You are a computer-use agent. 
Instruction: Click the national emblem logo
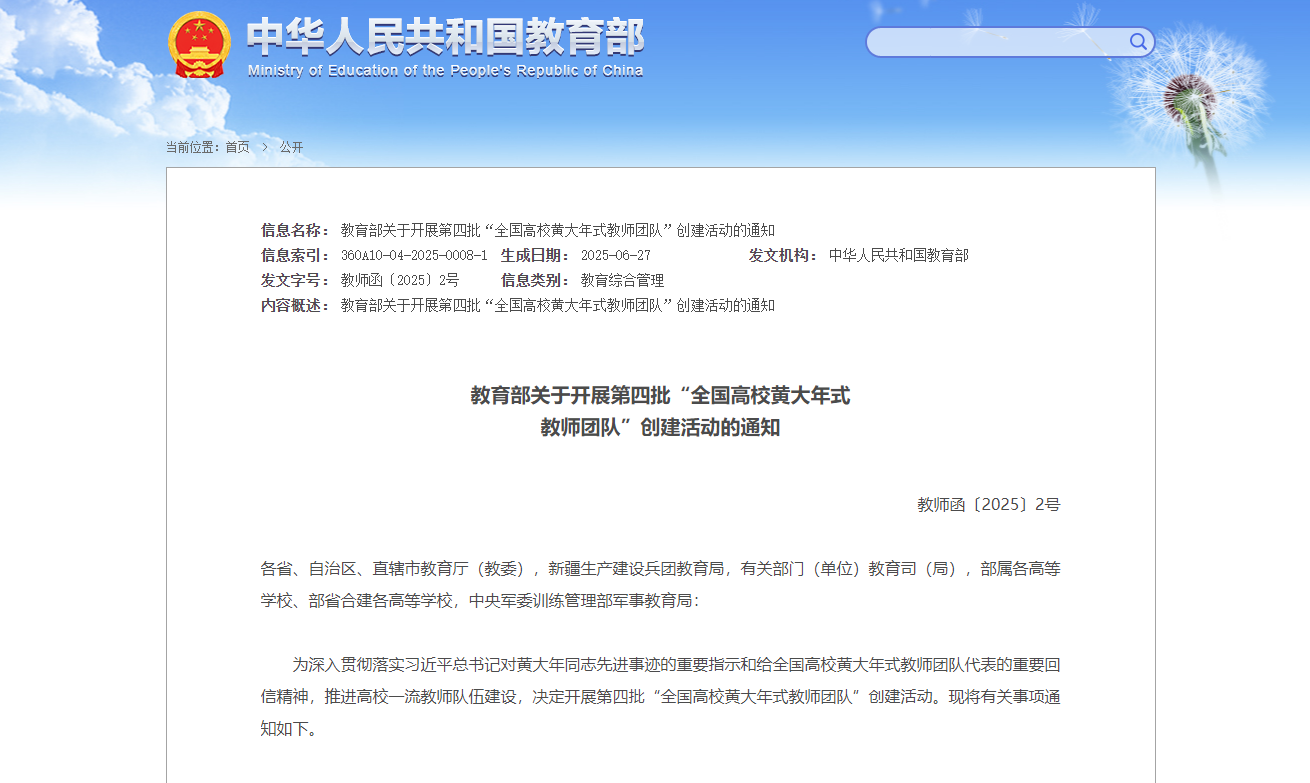click(199, 44)
